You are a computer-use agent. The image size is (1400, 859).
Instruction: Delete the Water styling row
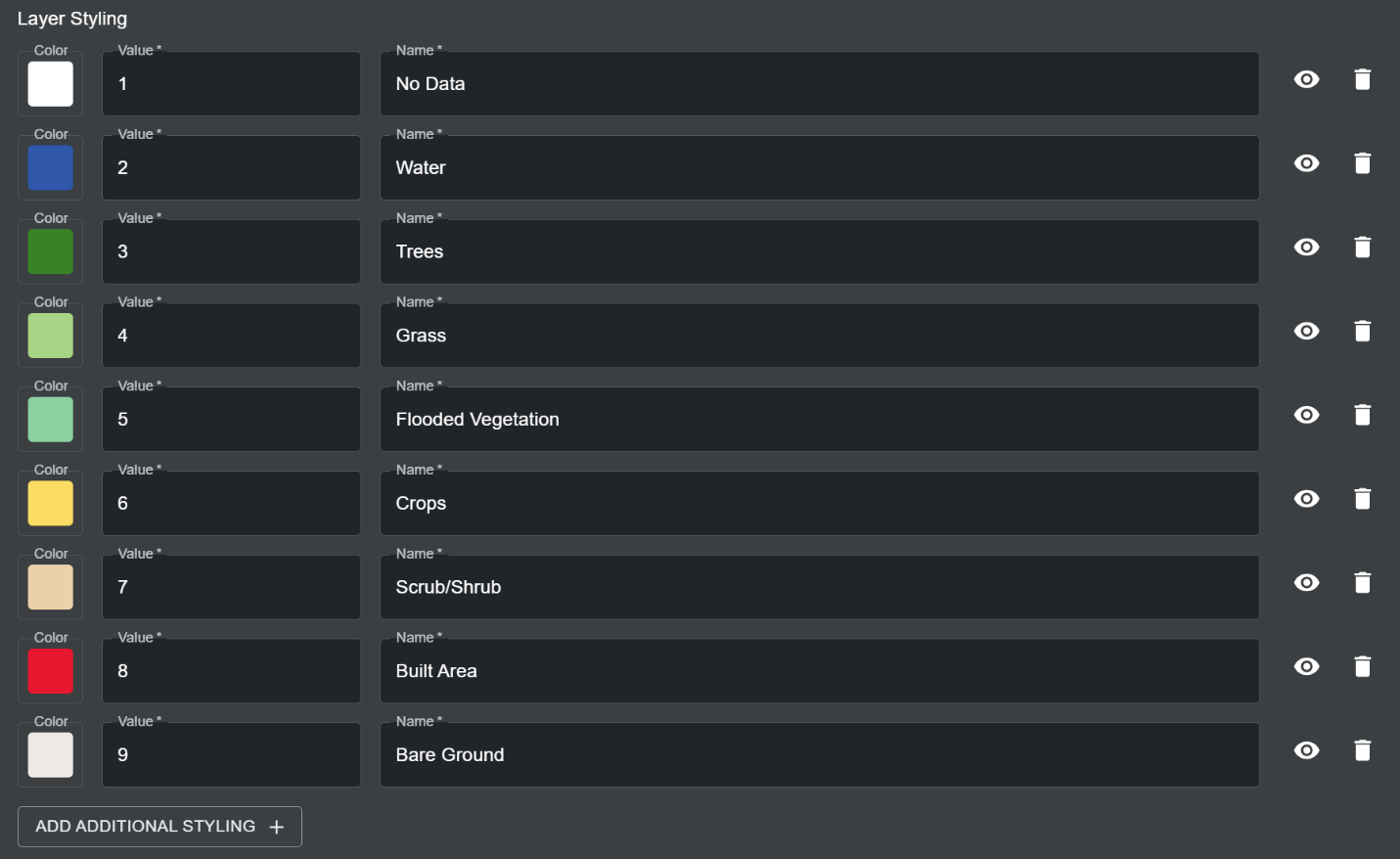point(1362,163)
